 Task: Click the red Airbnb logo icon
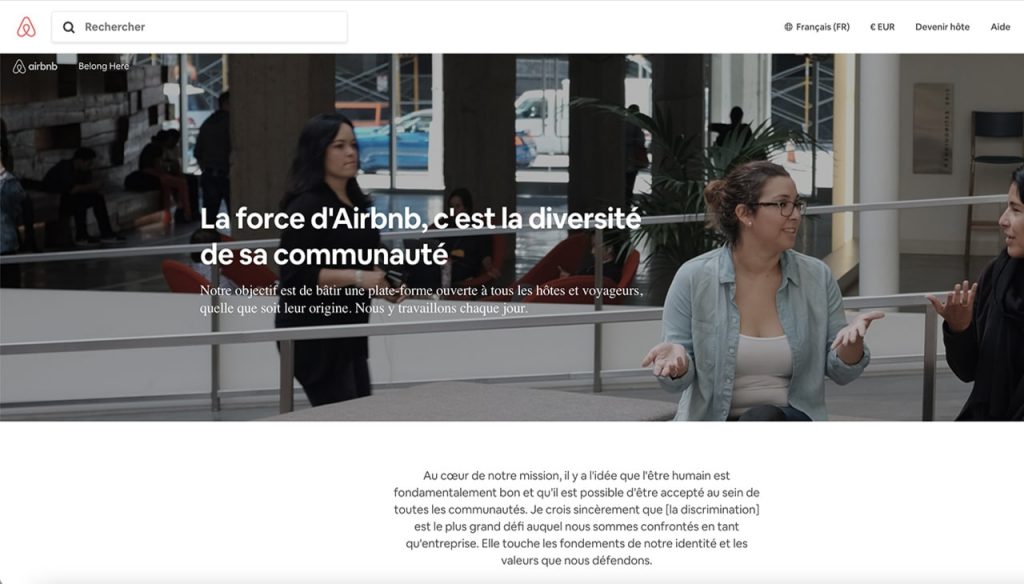point(26,27)
